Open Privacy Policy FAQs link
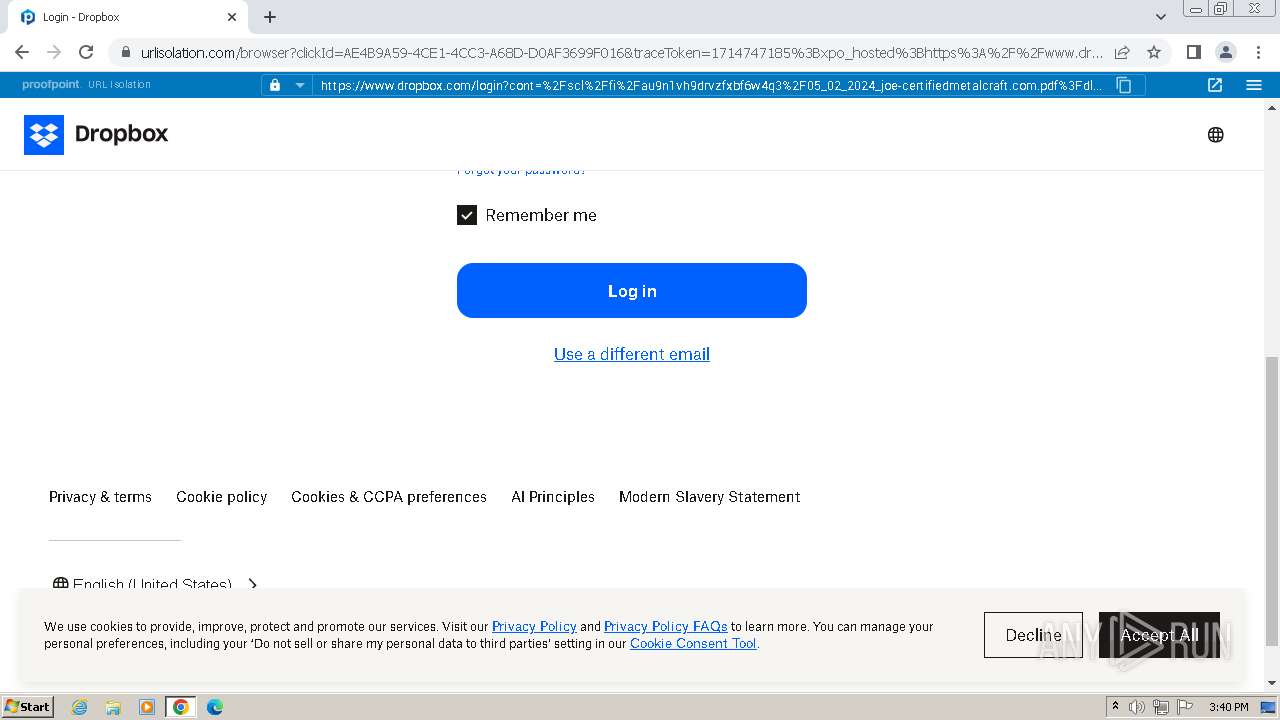Screen dimensions: 1280x720 coord(666,627)
